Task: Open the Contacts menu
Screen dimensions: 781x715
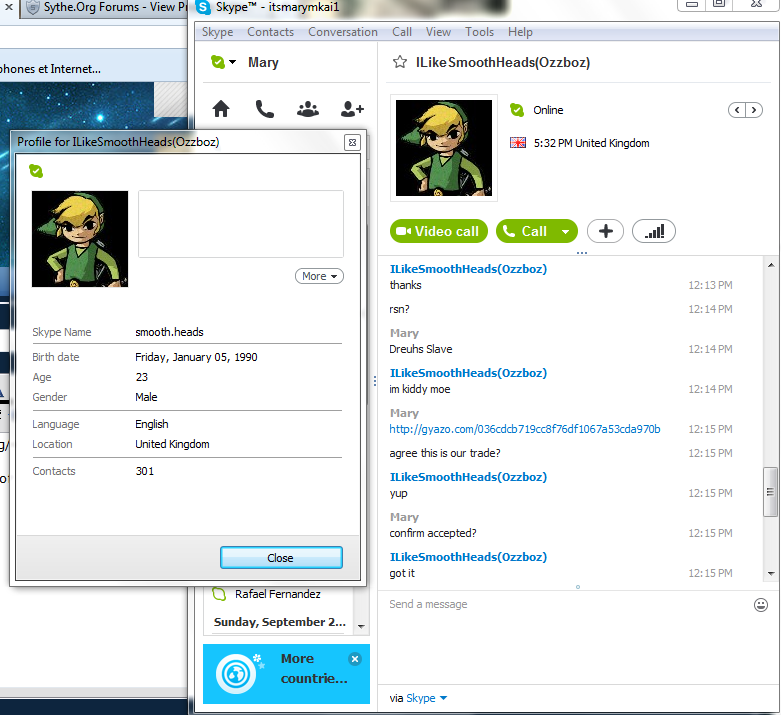Action: pos(270,32)
